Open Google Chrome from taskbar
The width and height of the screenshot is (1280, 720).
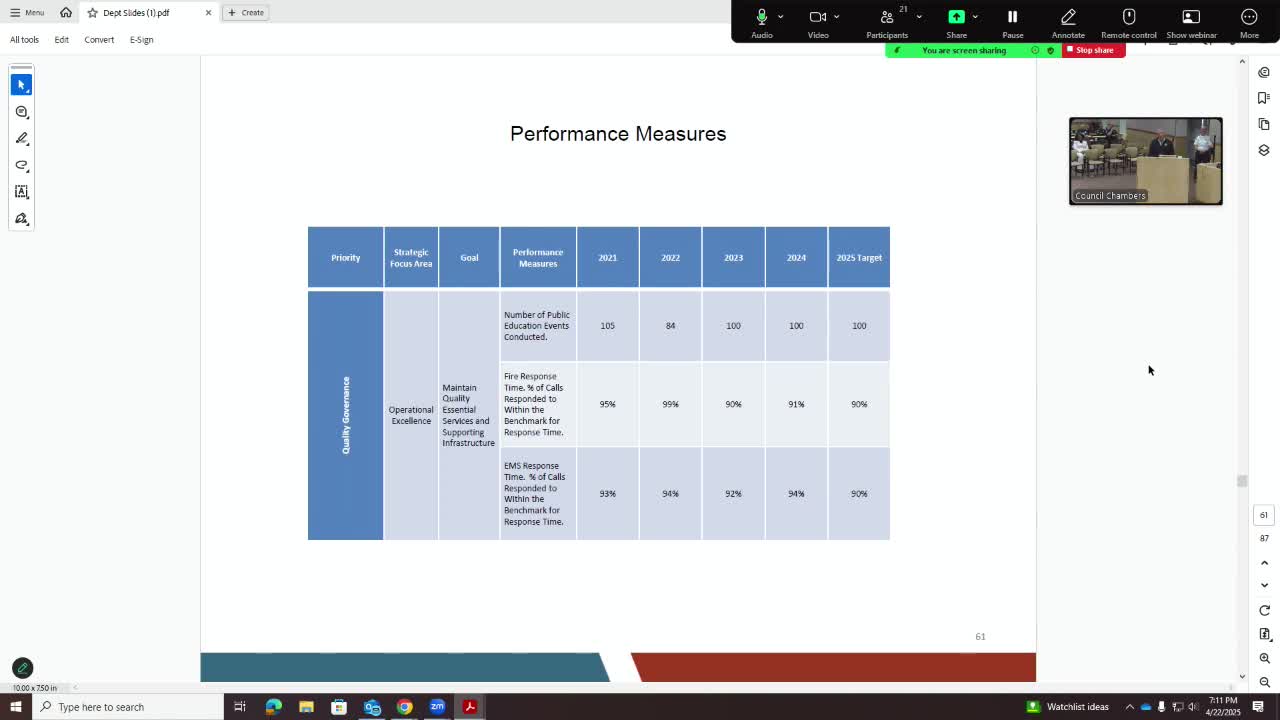tap(404, 707)
